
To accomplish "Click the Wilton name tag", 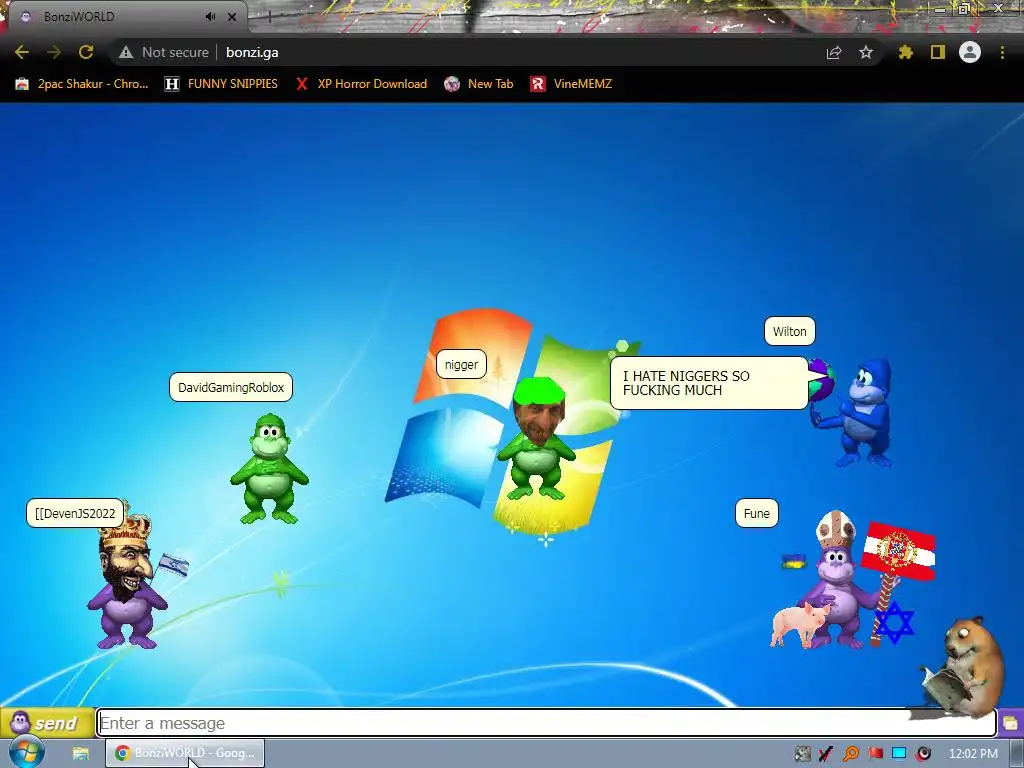I will pyautogui.click(x=790, y=331).
